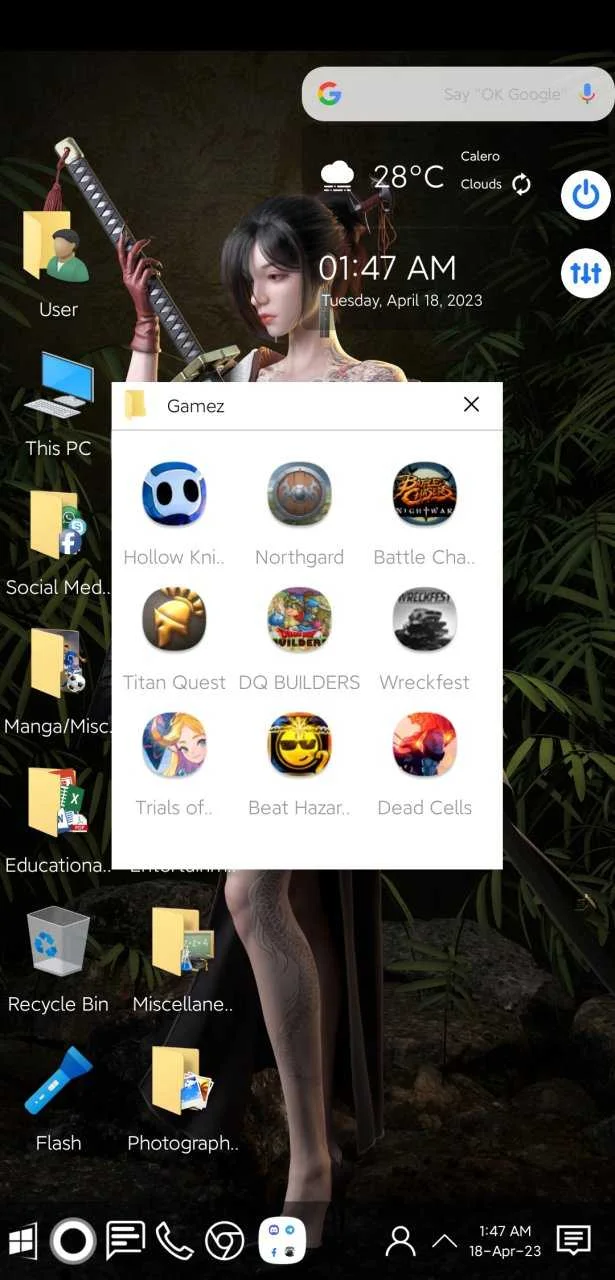Screen dimensions: 615x1280
Task: Open Hollow Knight game in Gamez folder
Action: coord(174,494)
